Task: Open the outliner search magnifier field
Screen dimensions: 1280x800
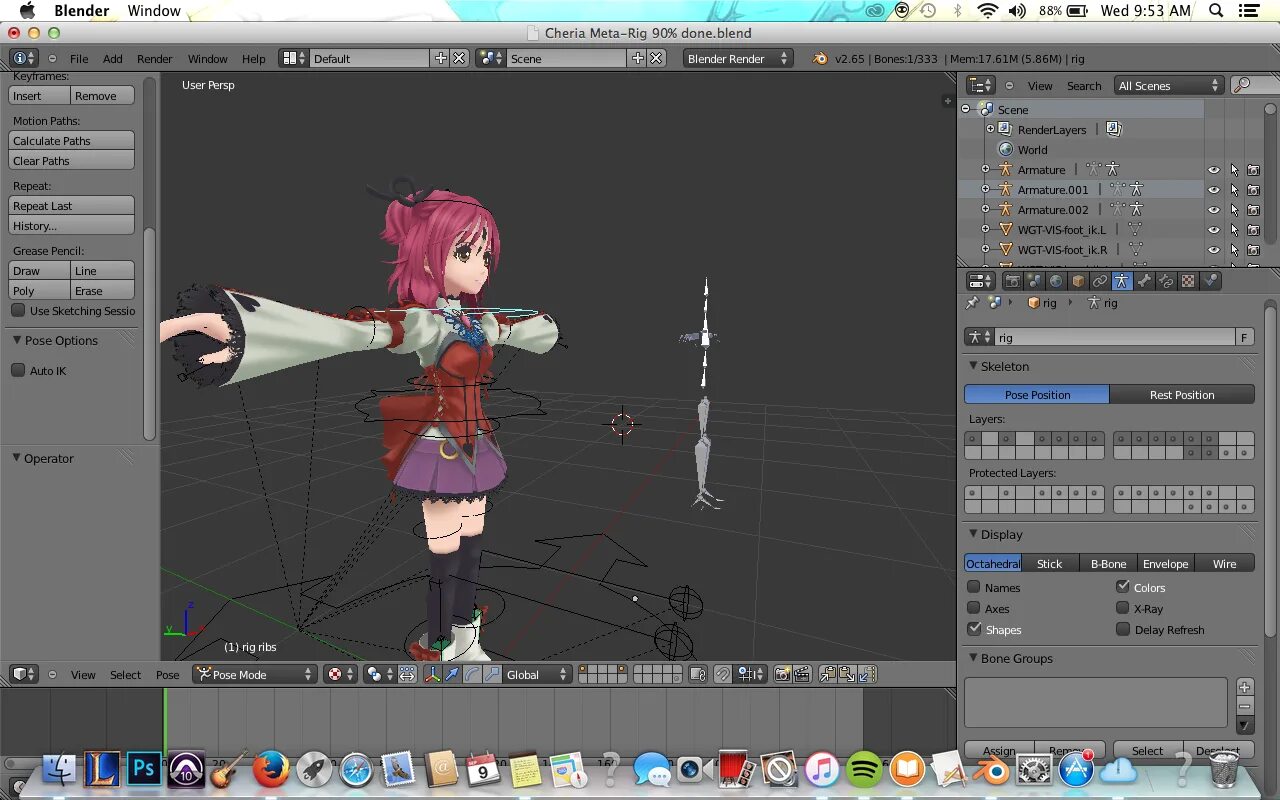Action: [1253, 86]
